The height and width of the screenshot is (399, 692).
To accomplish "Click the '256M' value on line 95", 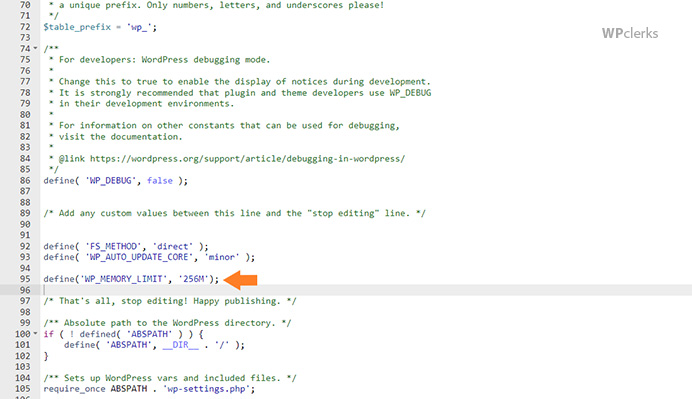I will pos(193,279).
